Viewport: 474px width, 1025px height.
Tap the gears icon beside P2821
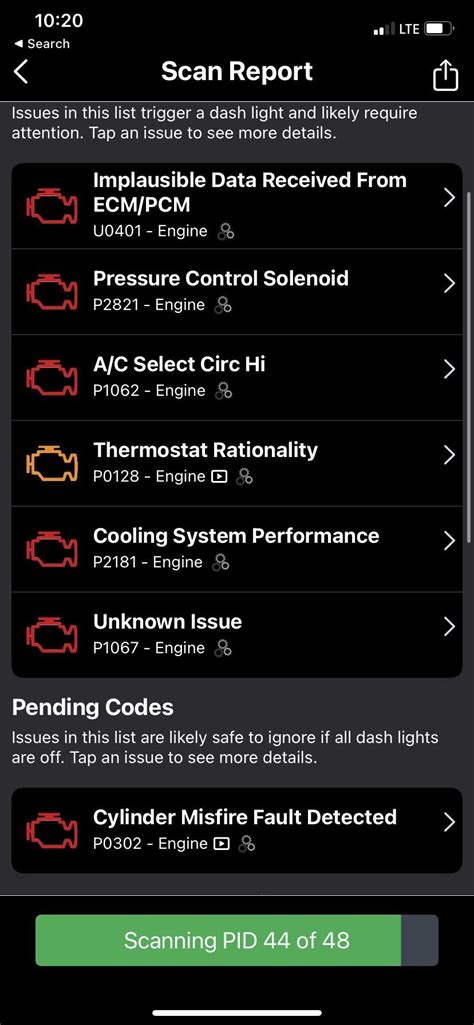[224, 305]
